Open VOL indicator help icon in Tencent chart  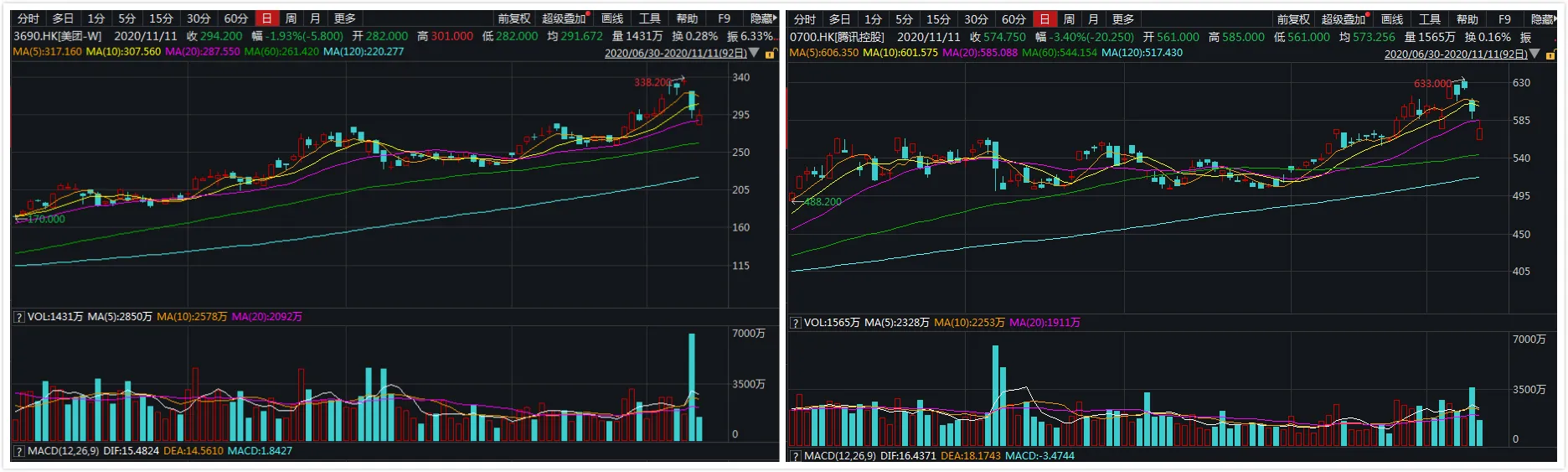(796, 323)
